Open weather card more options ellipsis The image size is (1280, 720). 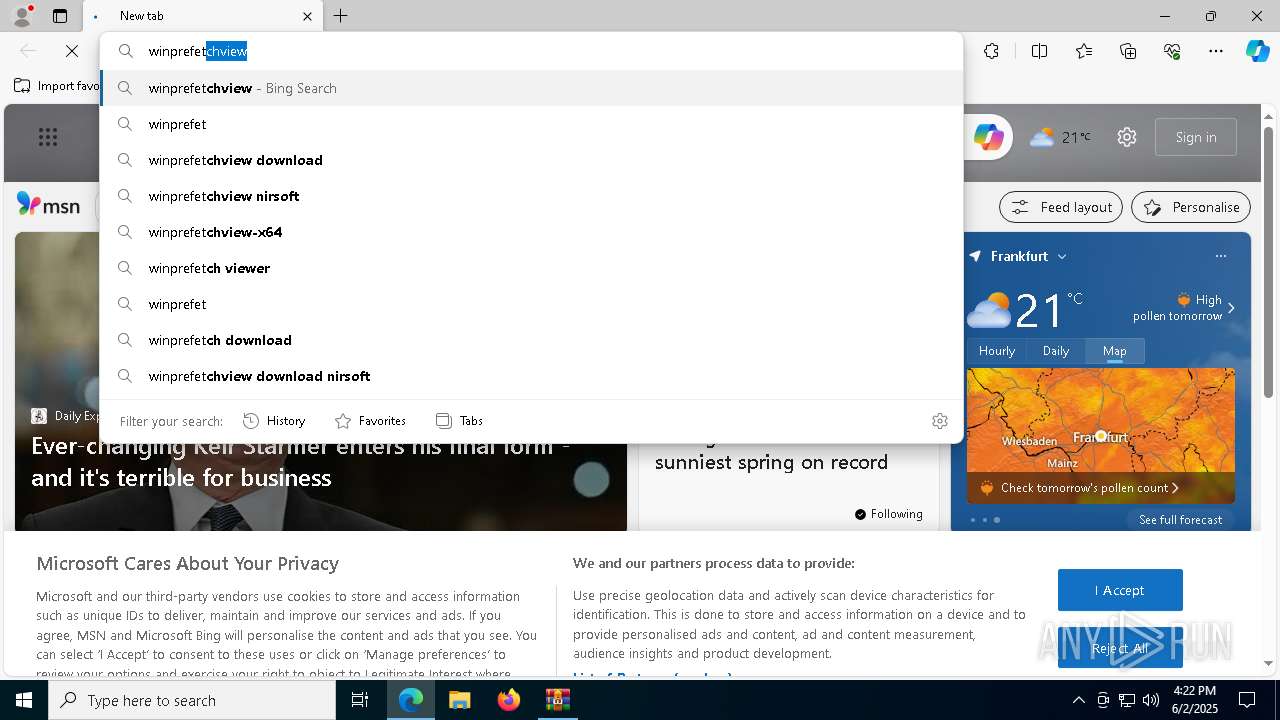tap(1220, 256)
